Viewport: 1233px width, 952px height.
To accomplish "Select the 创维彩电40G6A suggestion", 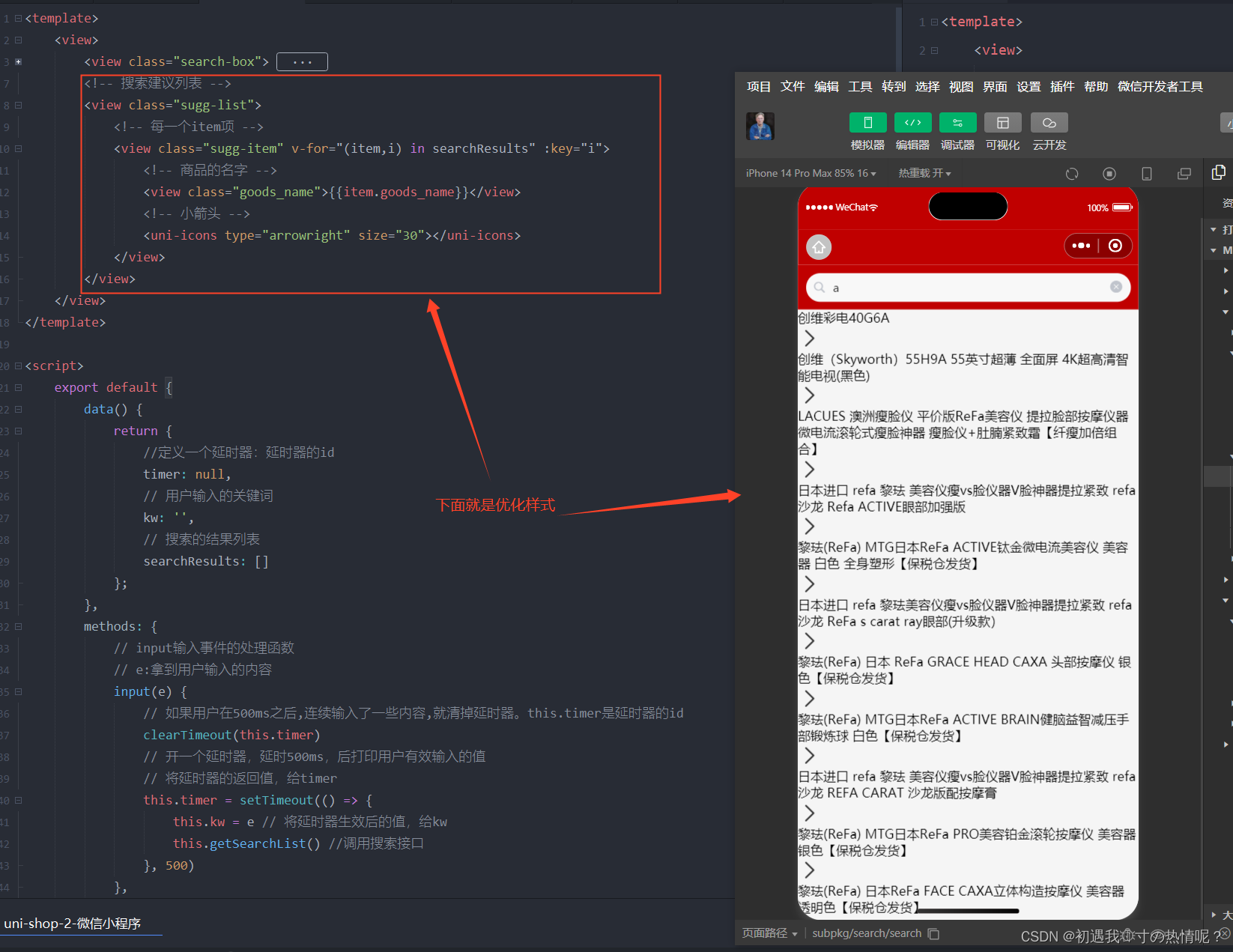I will [843, 318].
